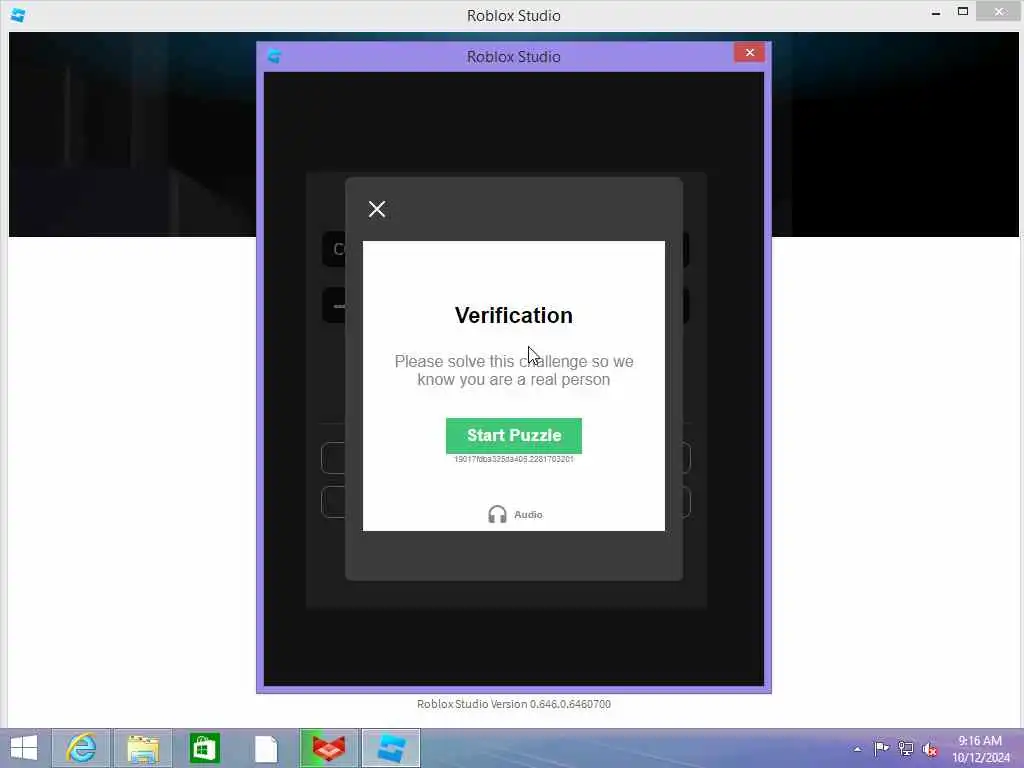This screenshot has width=1024, height=768.
Task: Open the Windows Start menu
Action: 24,748
